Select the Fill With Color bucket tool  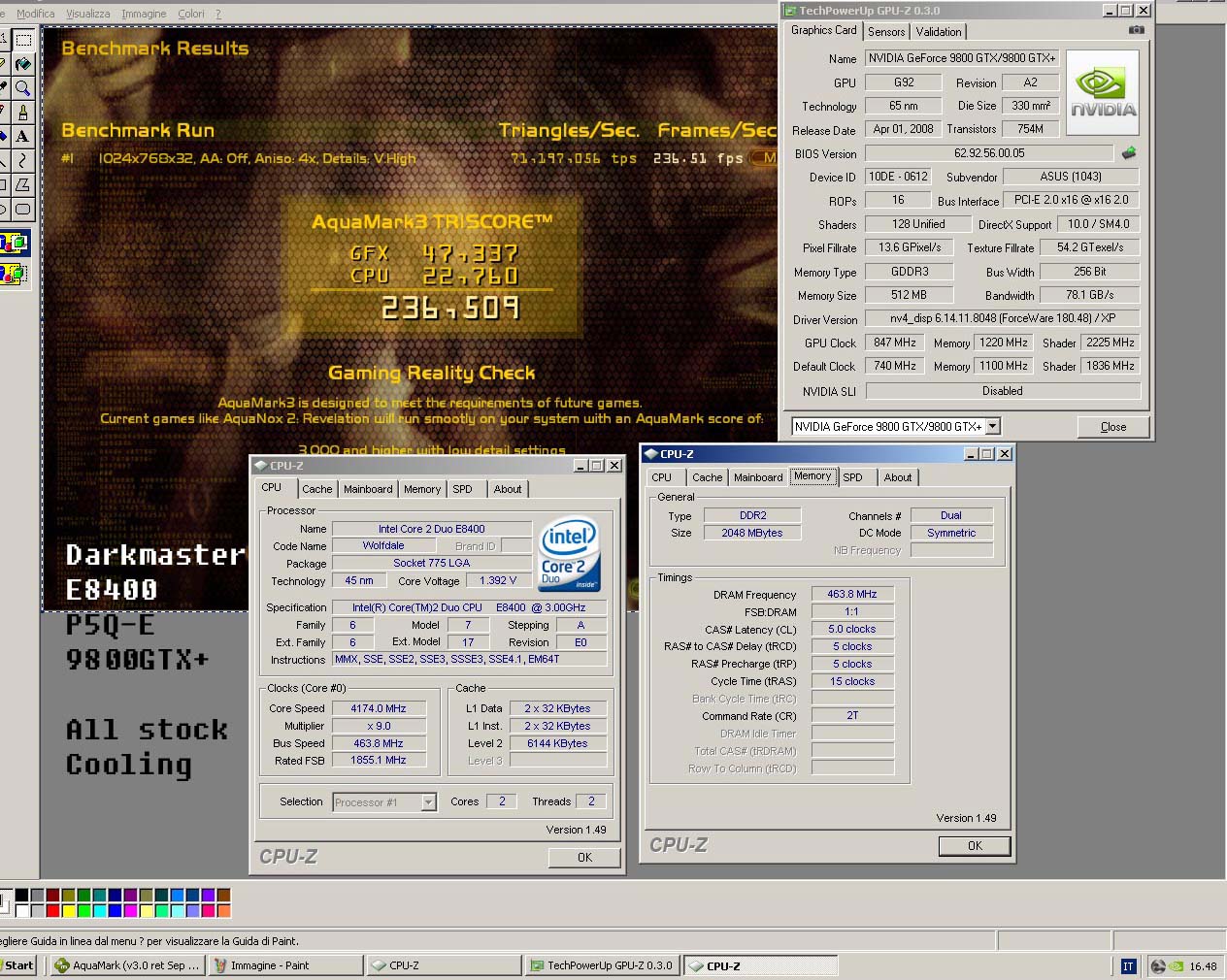[23, 64]
